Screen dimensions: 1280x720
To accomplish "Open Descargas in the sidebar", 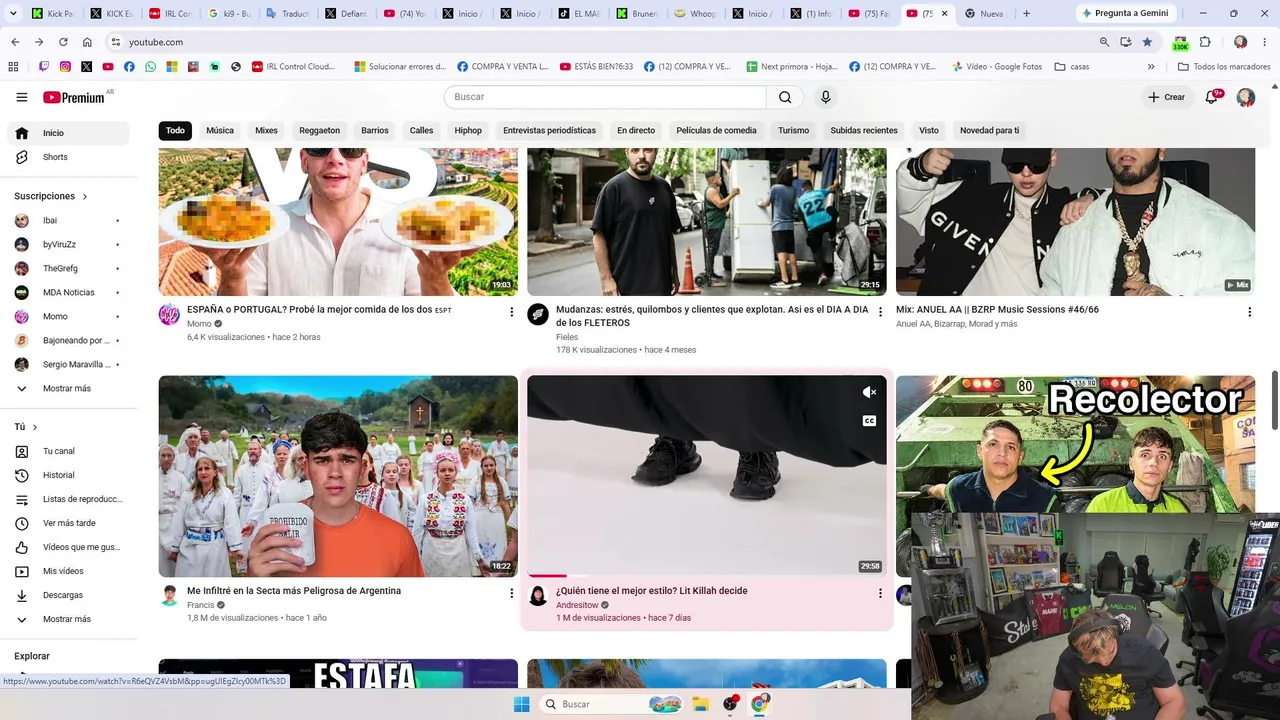I will coord(68,595).
